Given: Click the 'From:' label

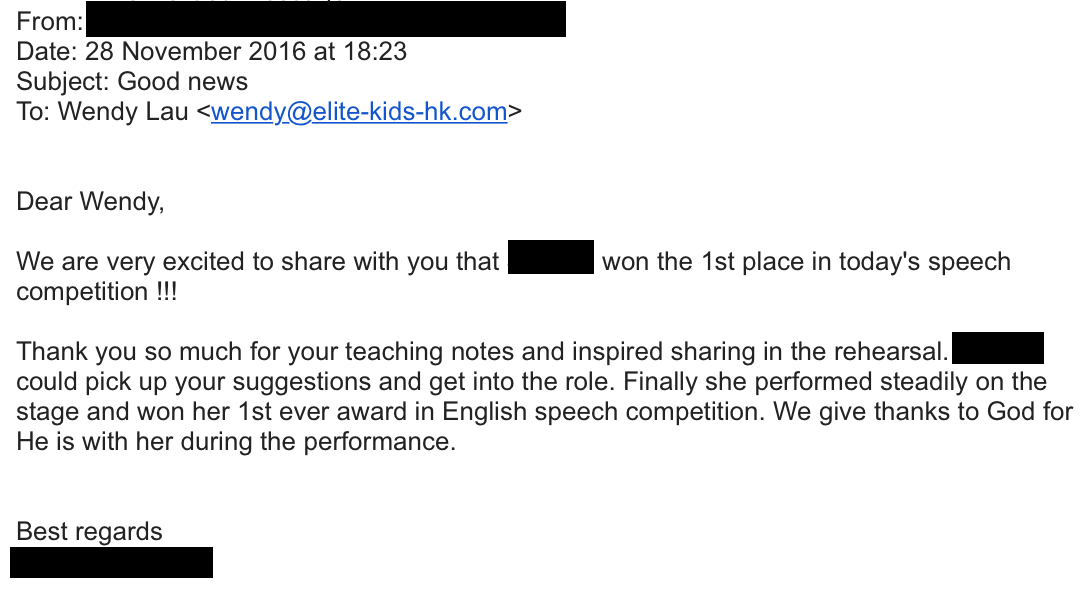Looking at the screenshot, I should 49,22.
